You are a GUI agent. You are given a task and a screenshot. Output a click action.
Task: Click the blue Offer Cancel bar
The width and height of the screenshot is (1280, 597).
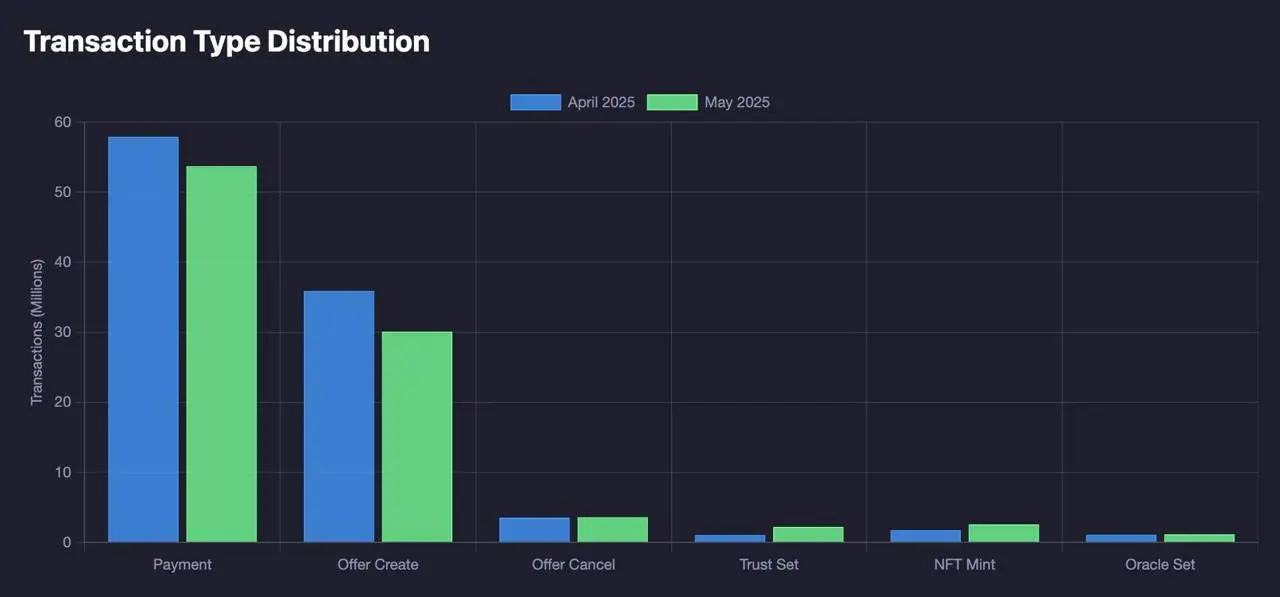click(x=534, y=530)
